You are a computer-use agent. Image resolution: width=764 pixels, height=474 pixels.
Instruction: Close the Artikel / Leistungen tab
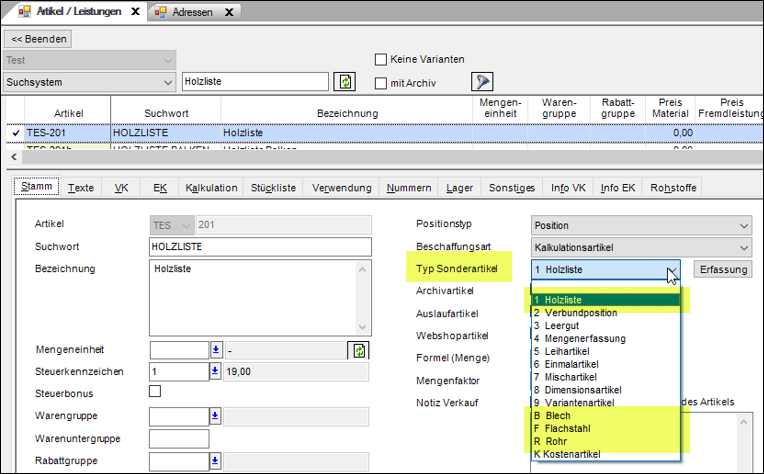coord(136,12)
